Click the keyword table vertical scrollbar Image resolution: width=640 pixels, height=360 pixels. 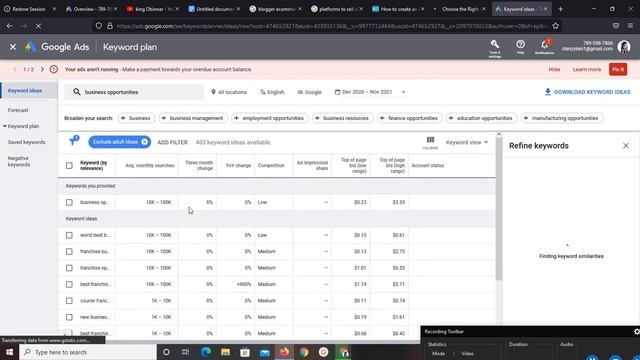tap(499, 209)
